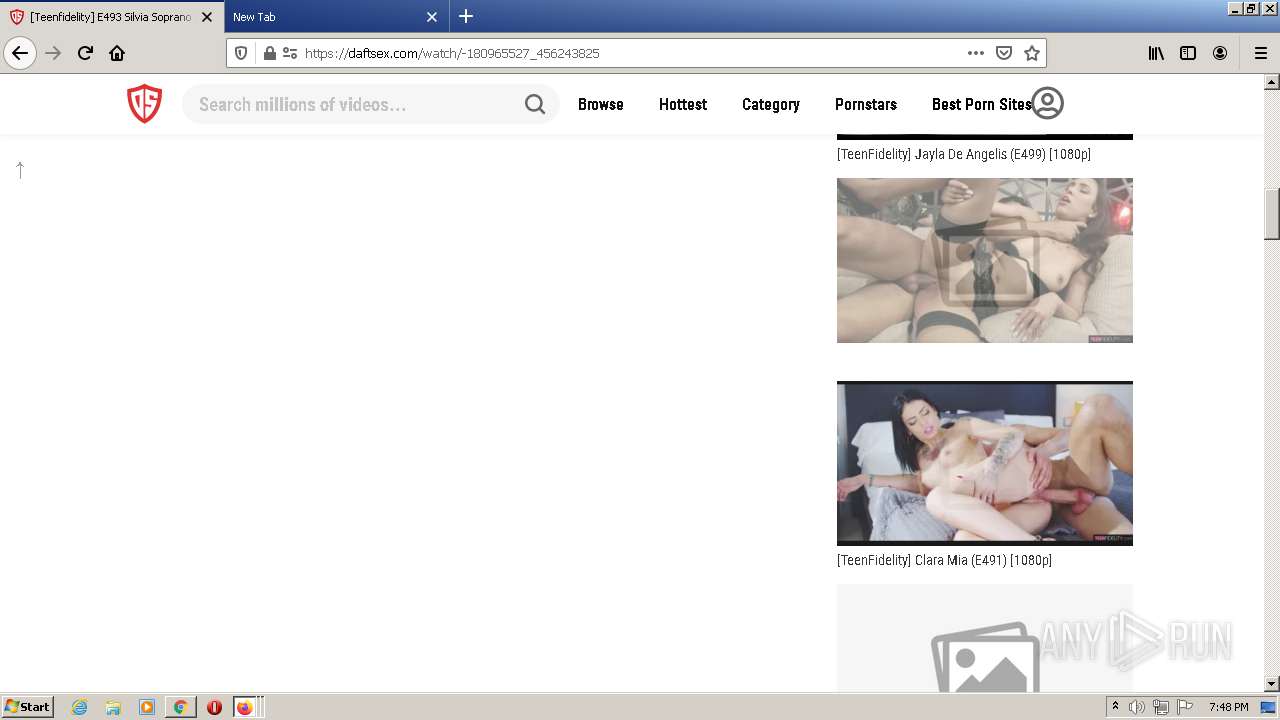The image size is (1280, 720).
Task: Open a new tab with plus button
Action: click(466, 16)
